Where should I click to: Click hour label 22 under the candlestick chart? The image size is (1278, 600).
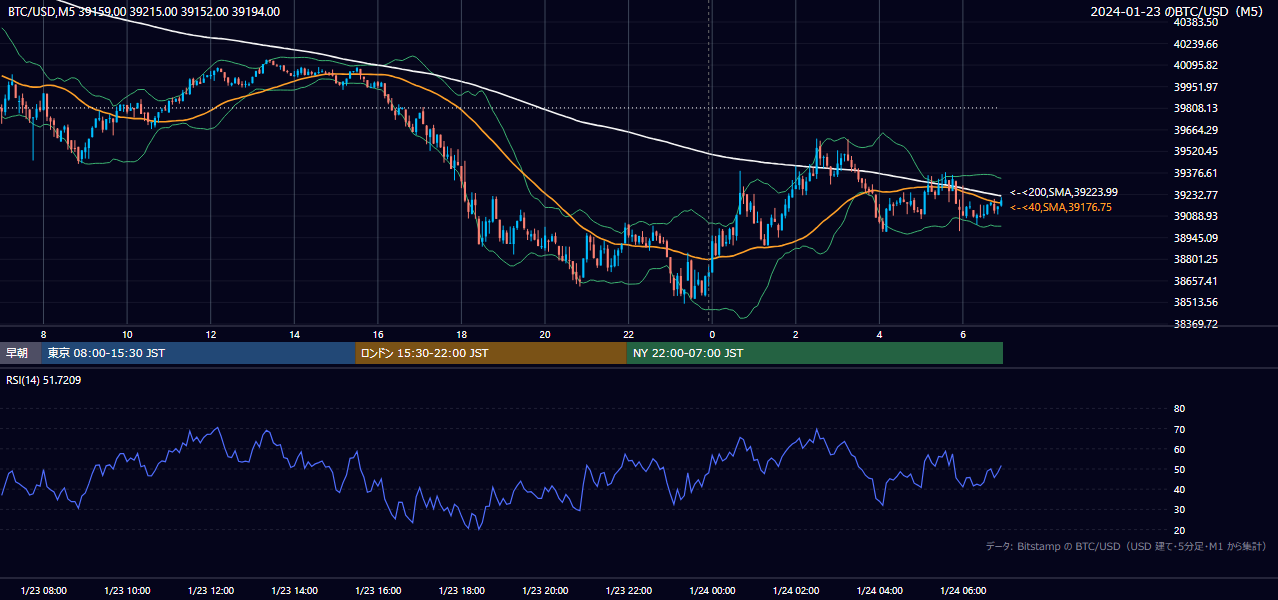[x=628, y=334]
